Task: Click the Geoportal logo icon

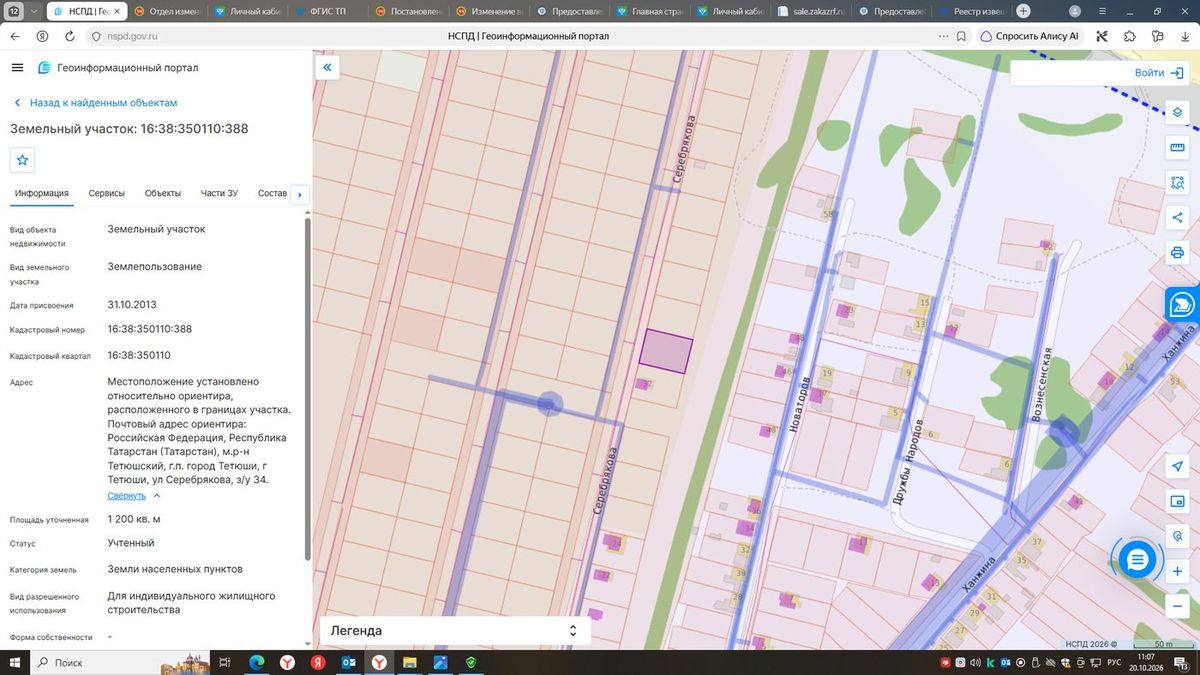Action: 44,68
